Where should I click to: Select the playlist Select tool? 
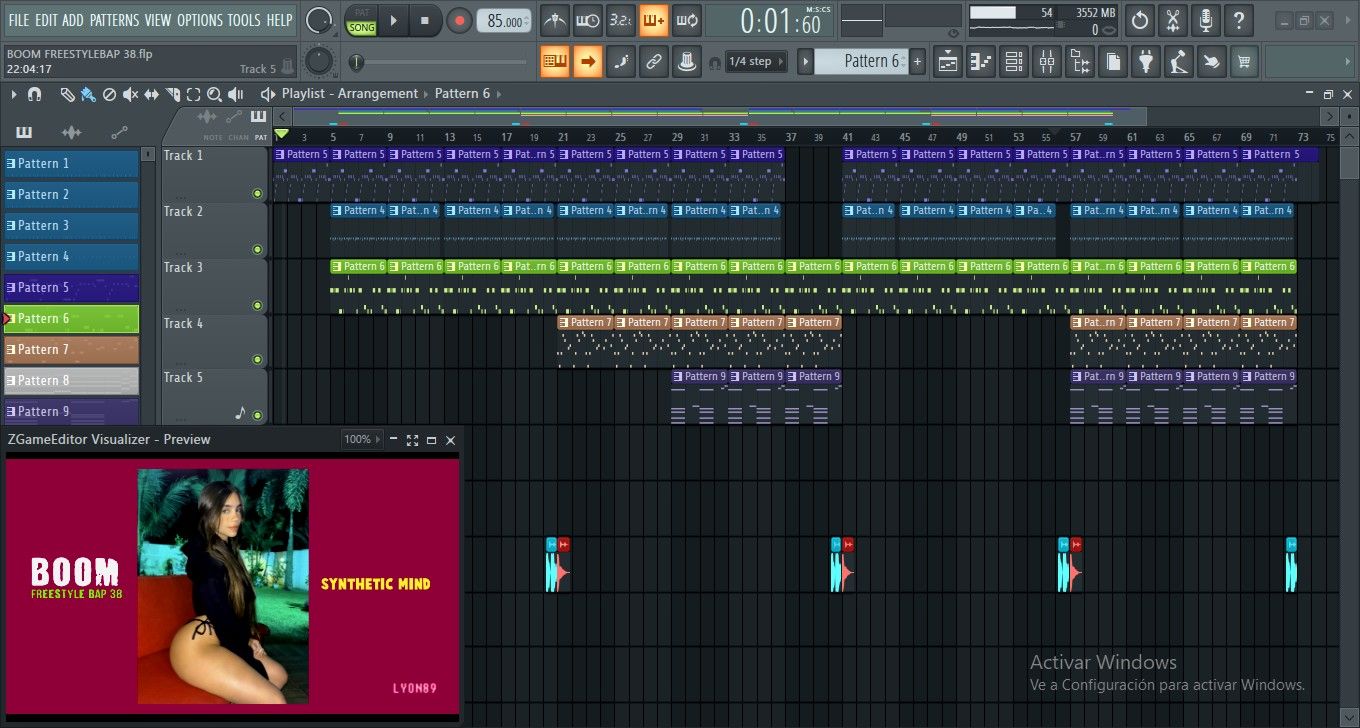point(193,94)
